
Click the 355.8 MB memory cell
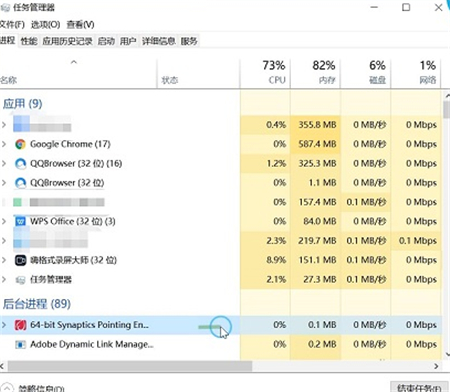point(315,125)
